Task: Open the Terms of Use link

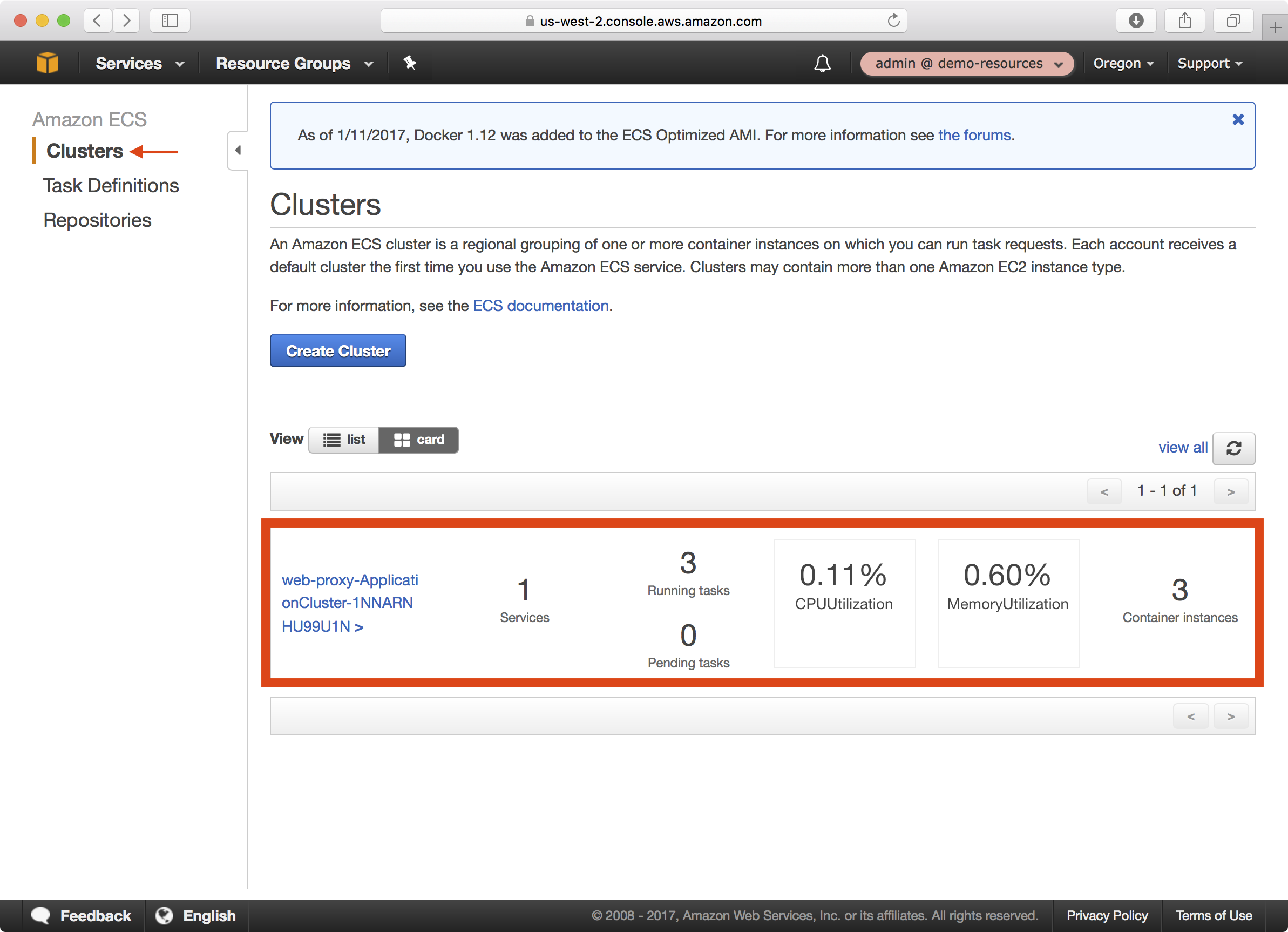Action: click(1214, 915)
